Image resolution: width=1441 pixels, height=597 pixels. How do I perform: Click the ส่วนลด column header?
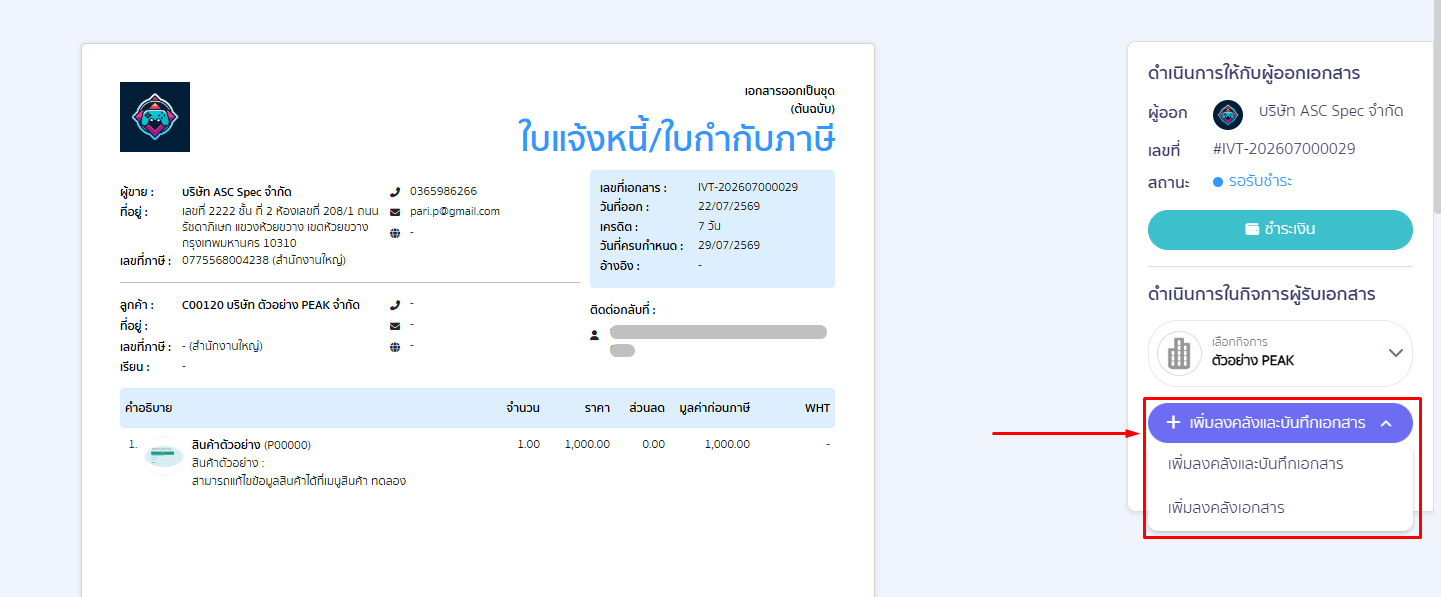tap(647, 408)
